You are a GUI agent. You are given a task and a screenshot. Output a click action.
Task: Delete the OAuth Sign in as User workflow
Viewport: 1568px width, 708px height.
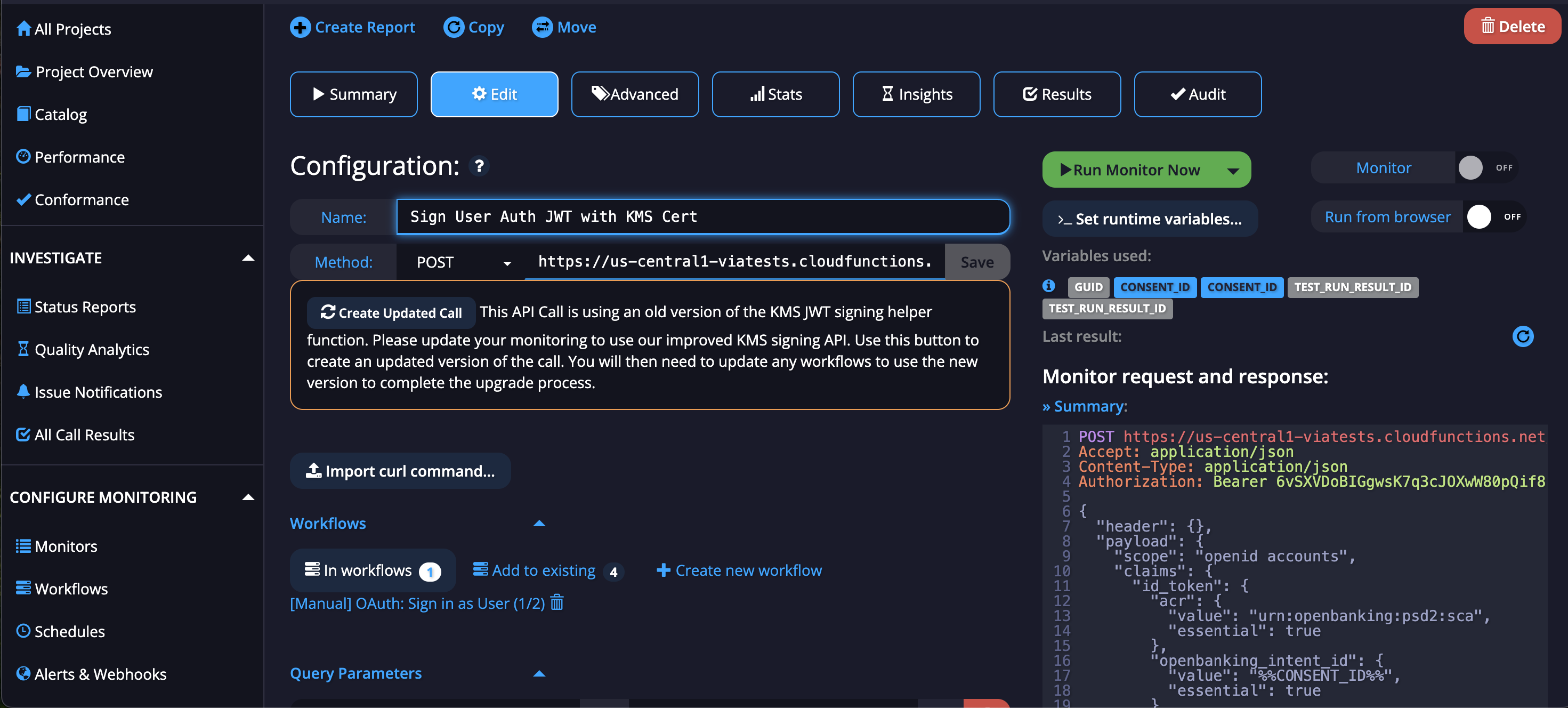point(556,604)
